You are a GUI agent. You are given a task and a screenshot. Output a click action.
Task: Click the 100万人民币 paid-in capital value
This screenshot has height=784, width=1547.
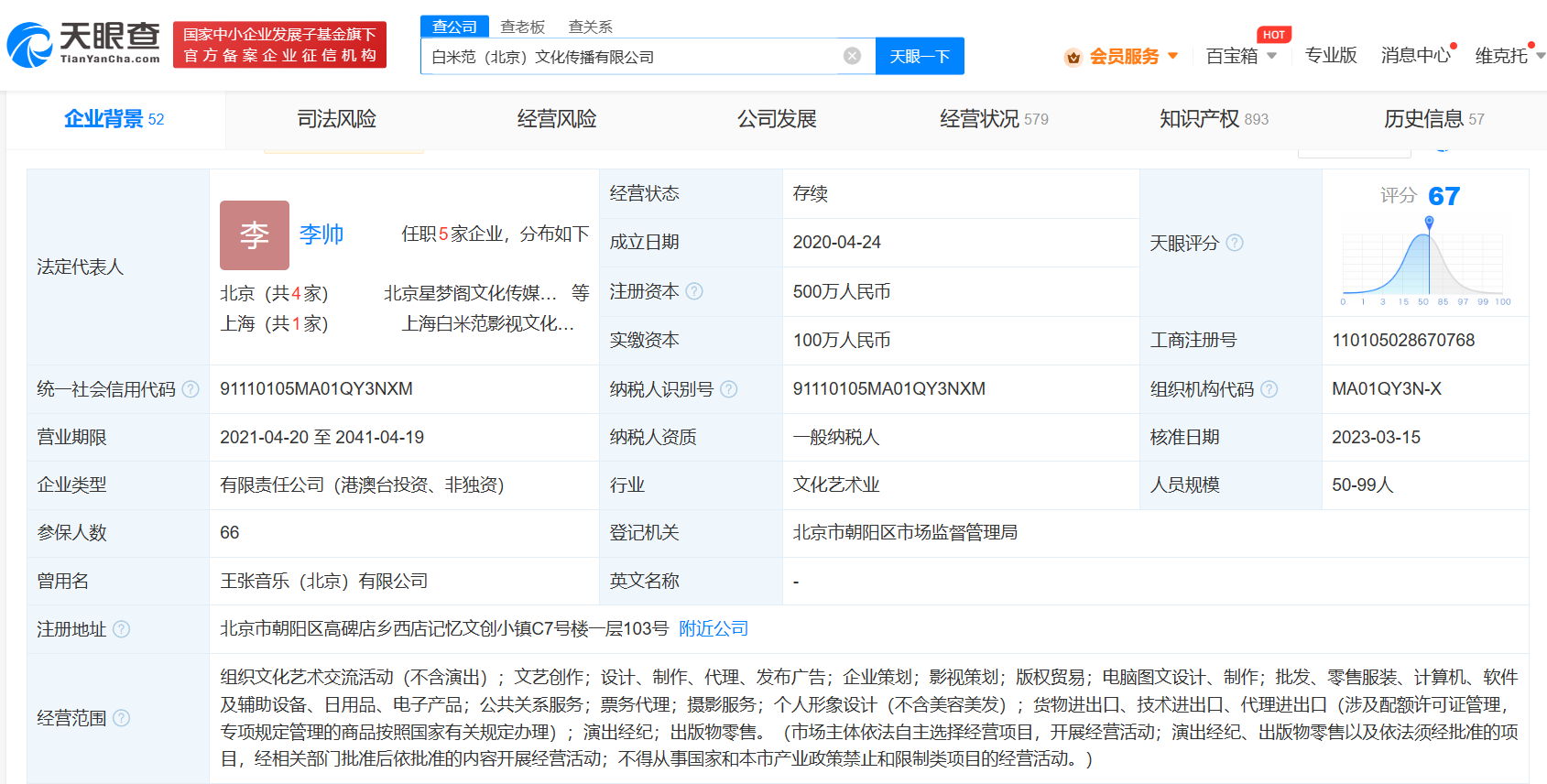(842, 341)
